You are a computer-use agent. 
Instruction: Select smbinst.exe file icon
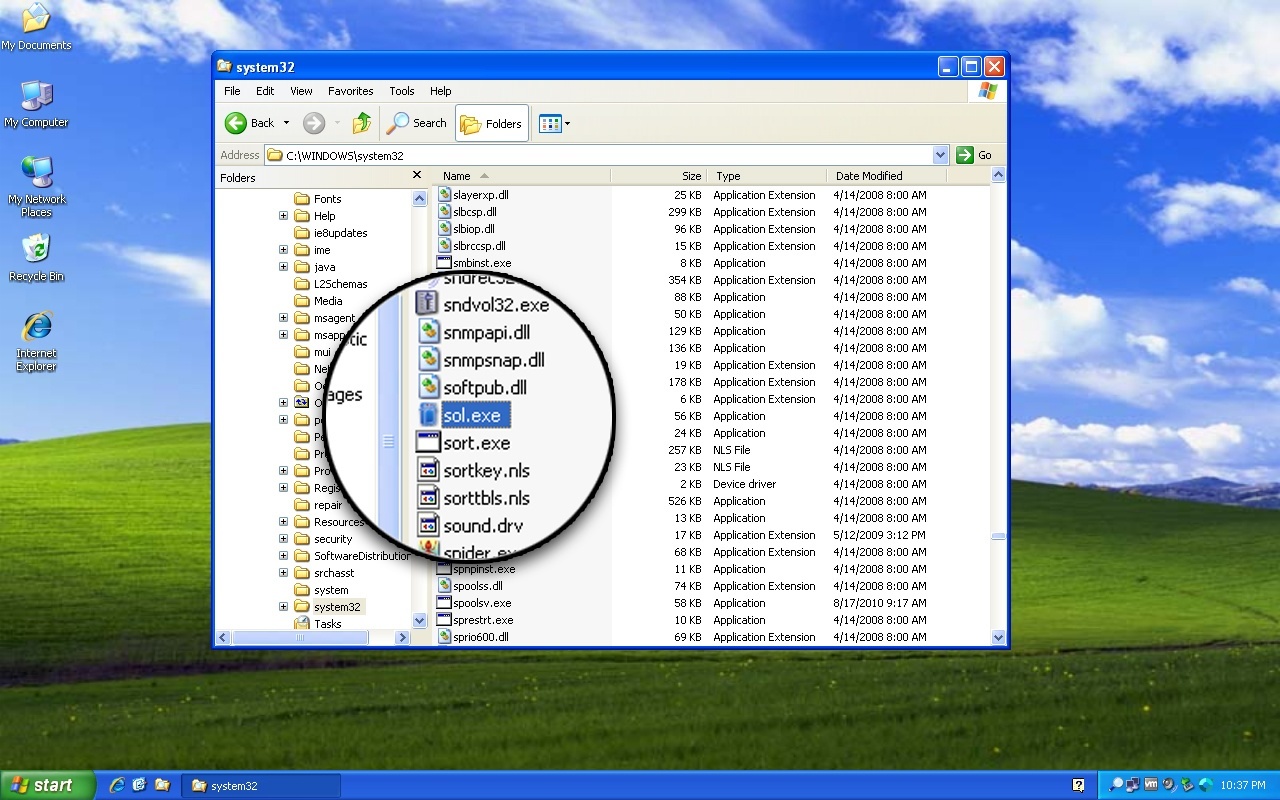[x=445, y=263]
